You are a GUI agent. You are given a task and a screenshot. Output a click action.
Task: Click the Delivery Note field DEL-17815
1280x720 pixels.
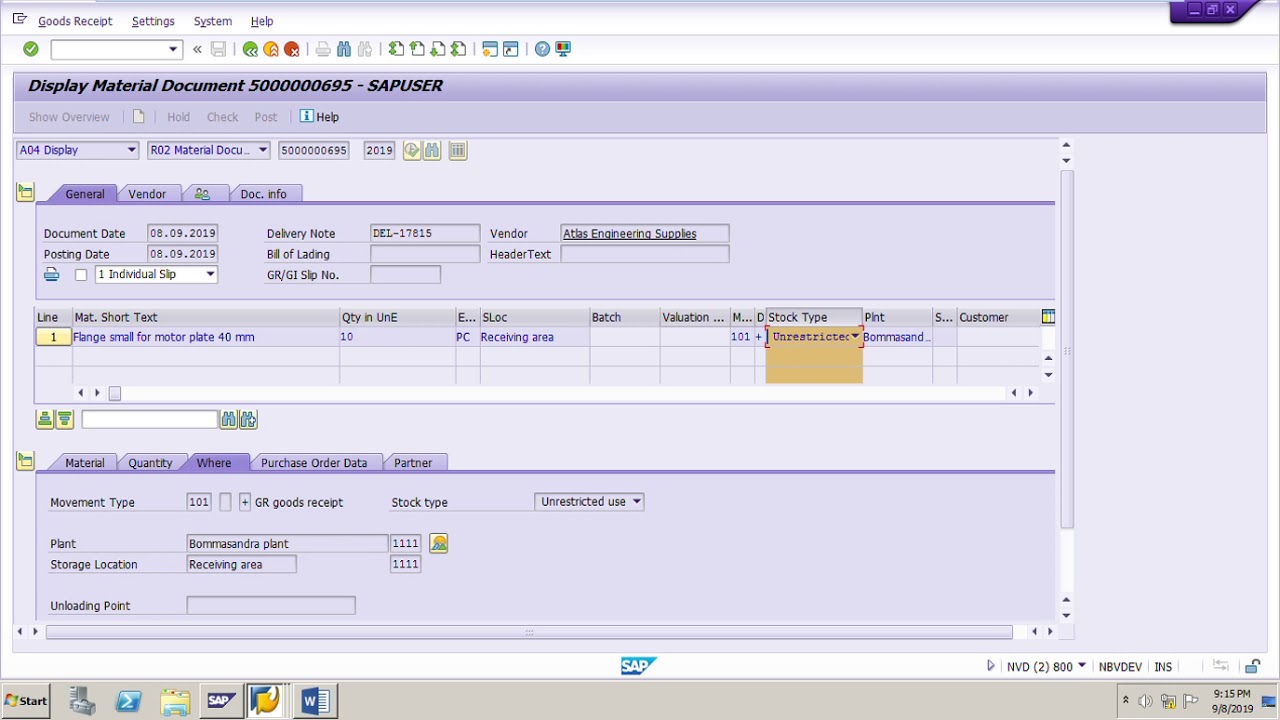(425, 234)
